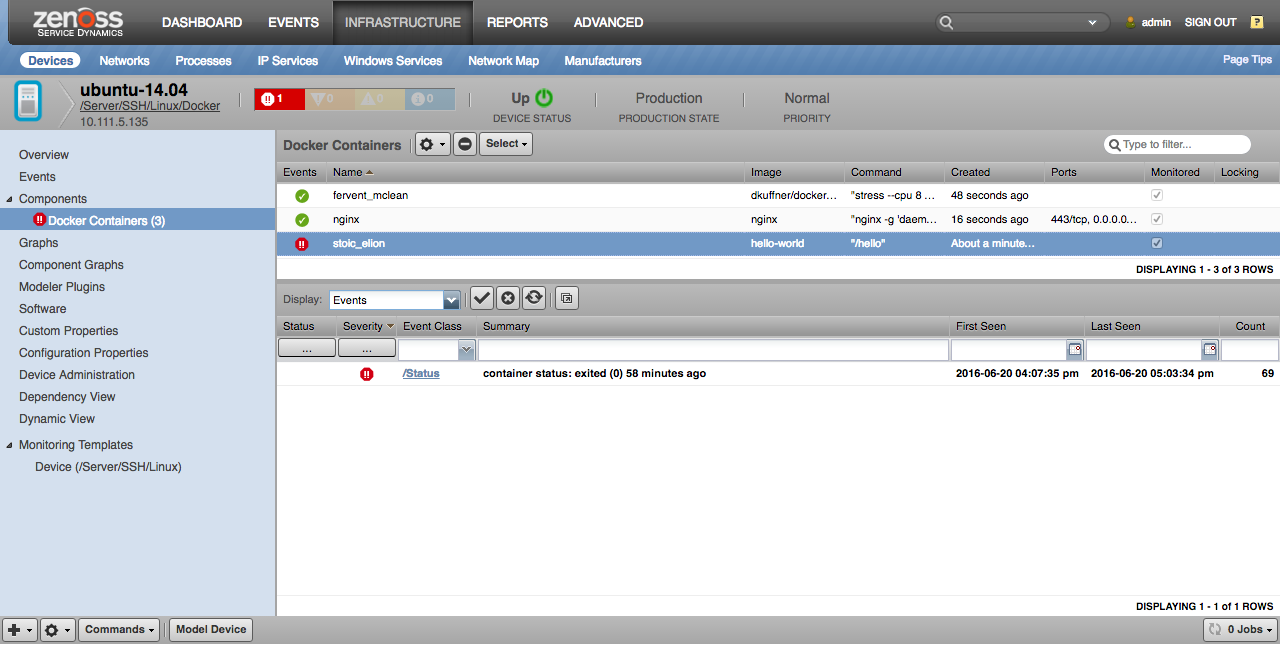Open the Commands dropdown menu
This screenshot has height=646, width=1280.
pyautogui.click(x=120, y=629)
